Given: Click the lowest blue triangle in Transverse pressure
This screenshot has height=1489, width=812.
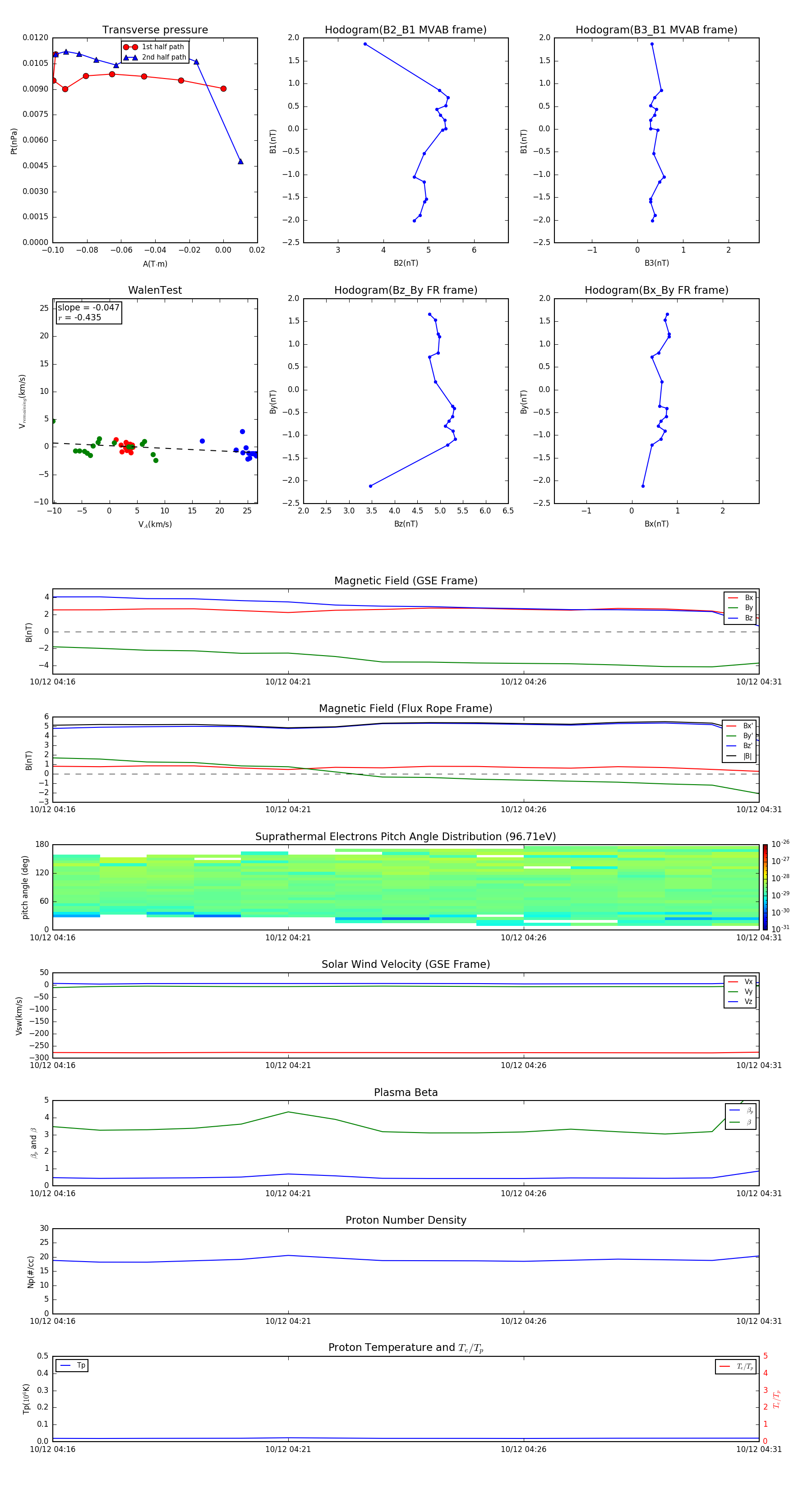Looking at the screenshot, I should [240, 161].
